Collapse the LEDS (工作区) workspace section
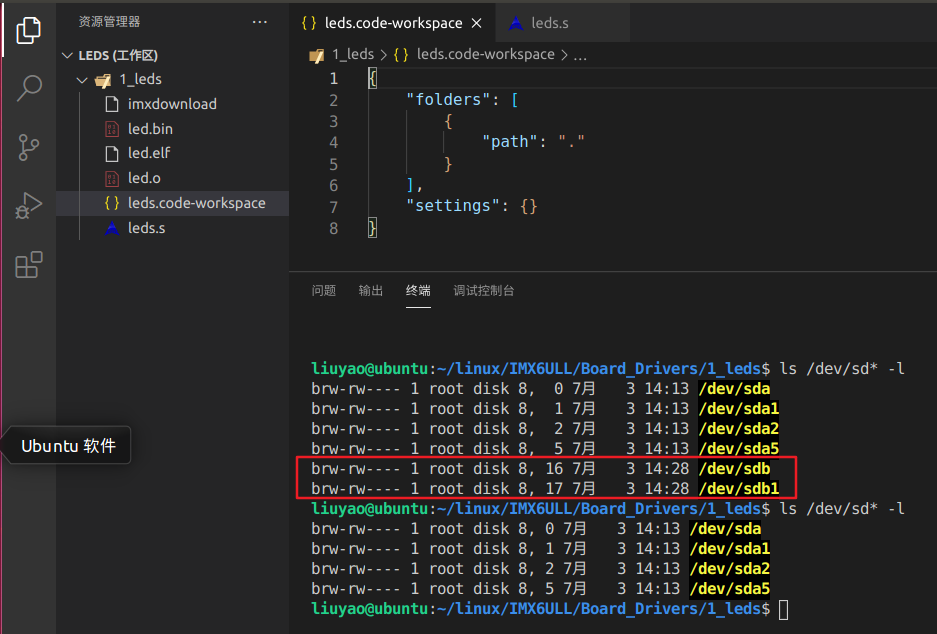This screenshot has width=937, height=634. coord(68,56)
